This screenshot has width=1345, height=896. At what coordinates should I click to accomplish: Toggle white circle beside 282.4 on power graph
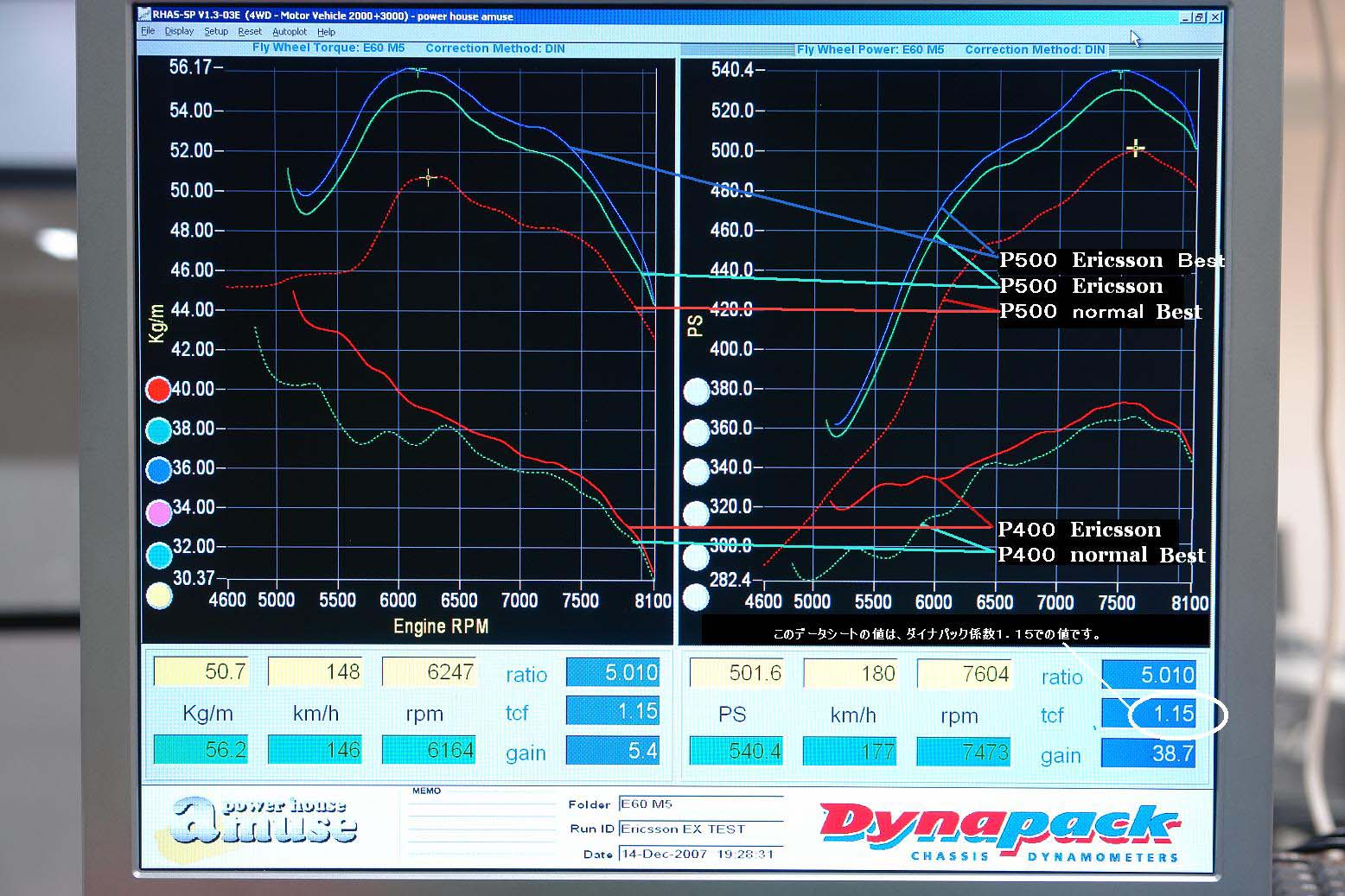point(696,597)
